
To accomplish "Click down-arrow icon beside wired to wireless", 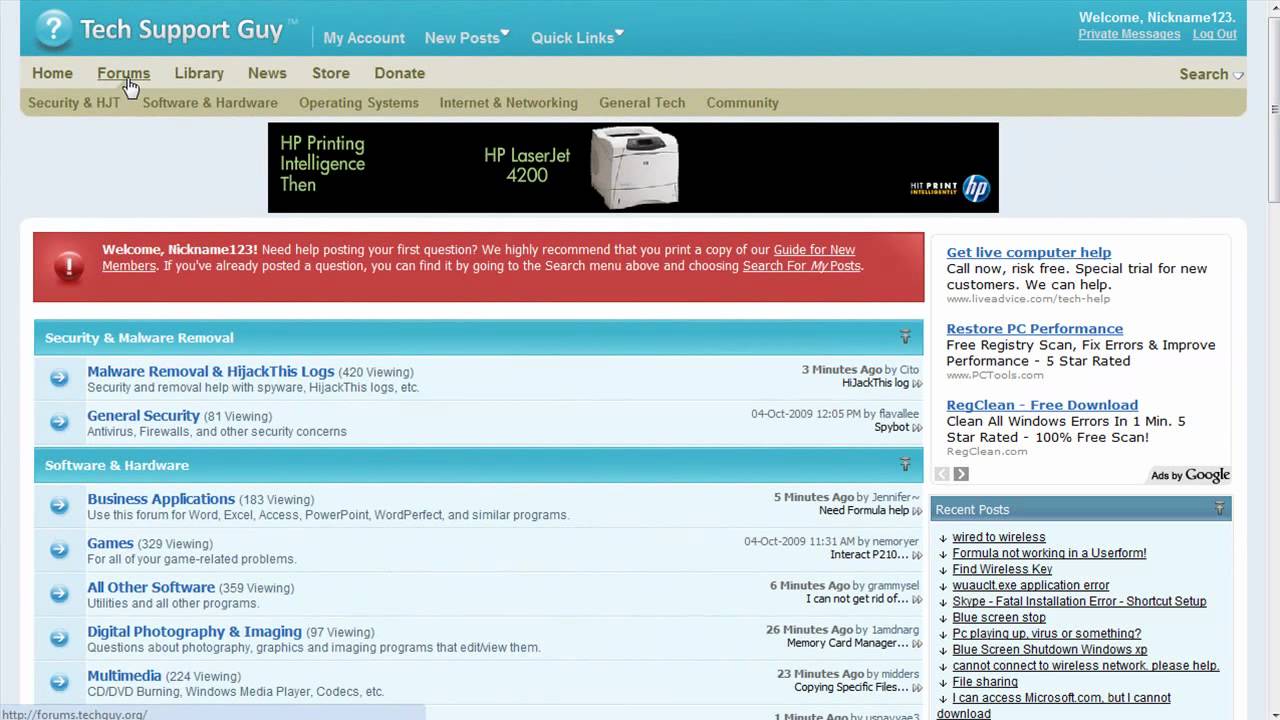I will coord(942,538).
